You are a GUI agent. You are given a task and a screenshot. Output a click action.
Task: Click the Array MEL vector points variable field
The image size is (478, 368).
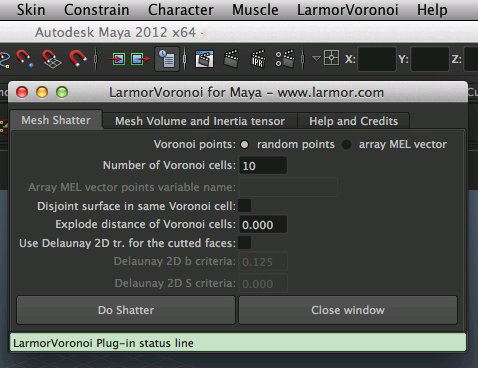click(x=288, y=187)
